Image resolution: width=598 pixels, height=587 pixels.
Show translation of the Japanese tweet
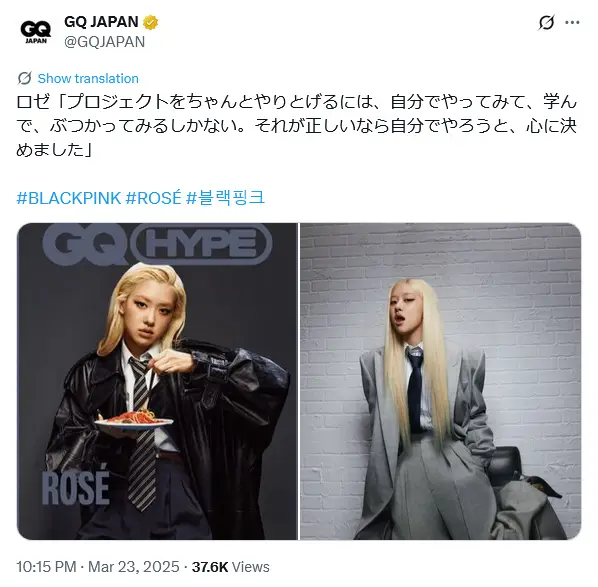click(x=88, y=78)
